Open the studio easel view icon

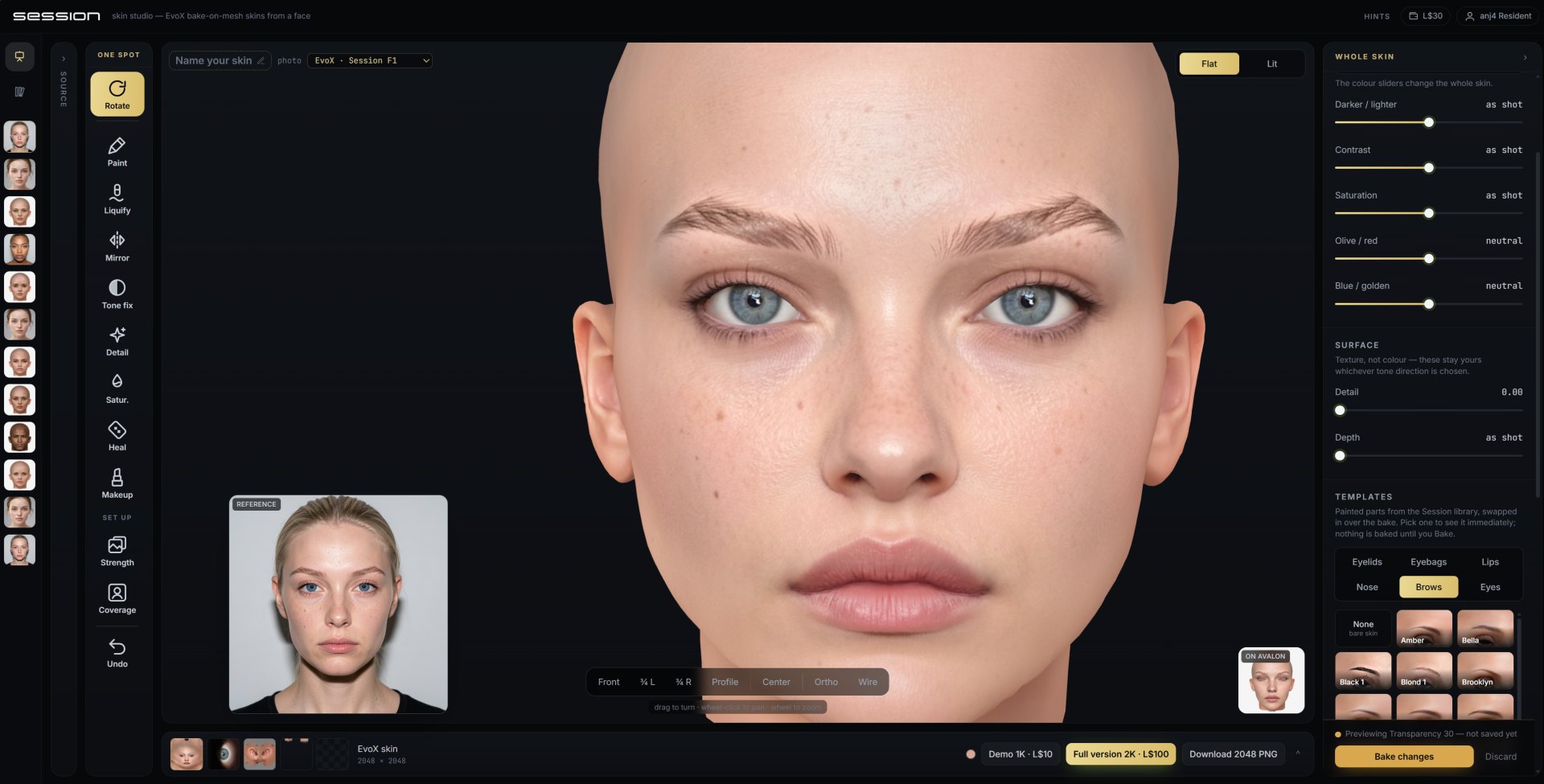click(x=19, y=56)
